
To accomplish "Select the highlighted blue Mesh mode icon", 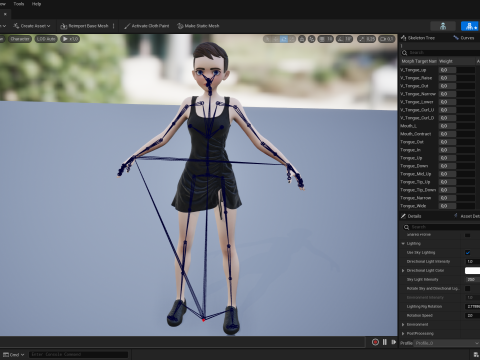I will tap(470, 26).
